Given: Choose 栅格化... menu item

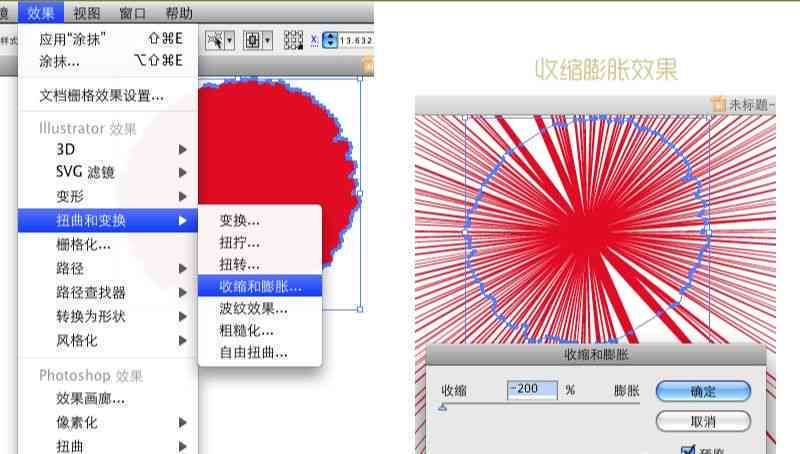Looking at the screenshot, I should click(x=108, y=244).
